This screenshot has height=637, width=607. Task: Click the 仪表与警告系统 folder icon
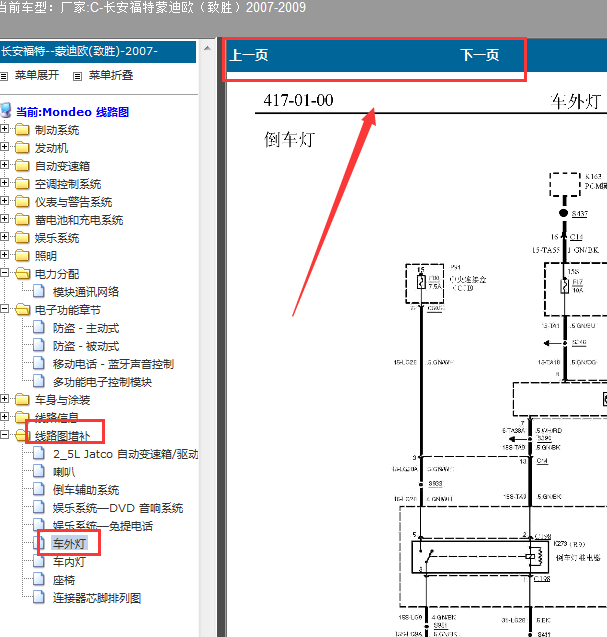pyautogui.click(x=22, y=202)
